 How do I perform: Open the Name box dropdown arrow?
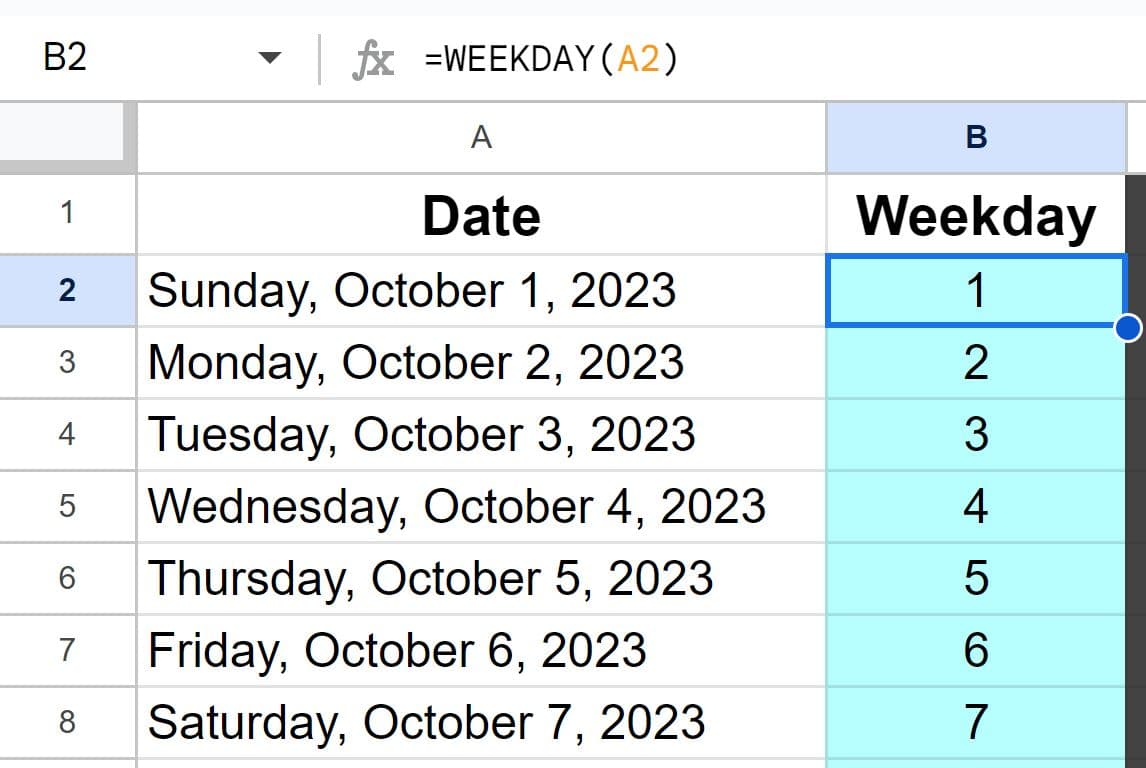coord(270,58)
